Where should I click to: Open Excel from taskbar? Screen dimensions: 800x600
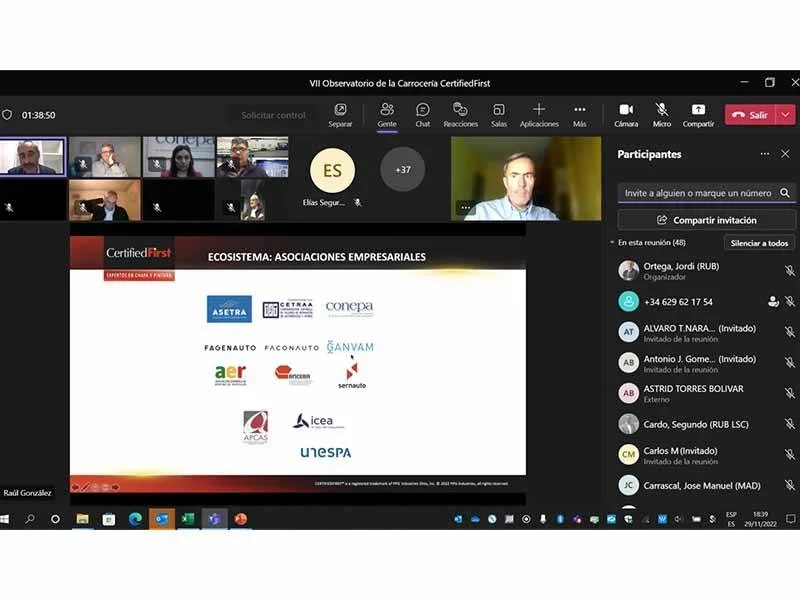pyautogui.click(x=188, y=519)
